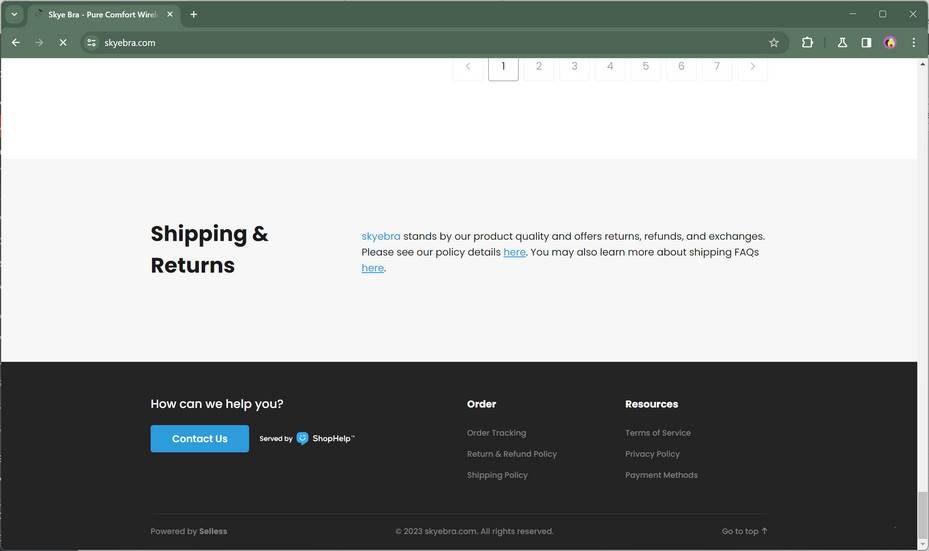The width and height of the screenshot is (929, 551).
Task: Click Go to top link
Action: [x=744, y=531]
